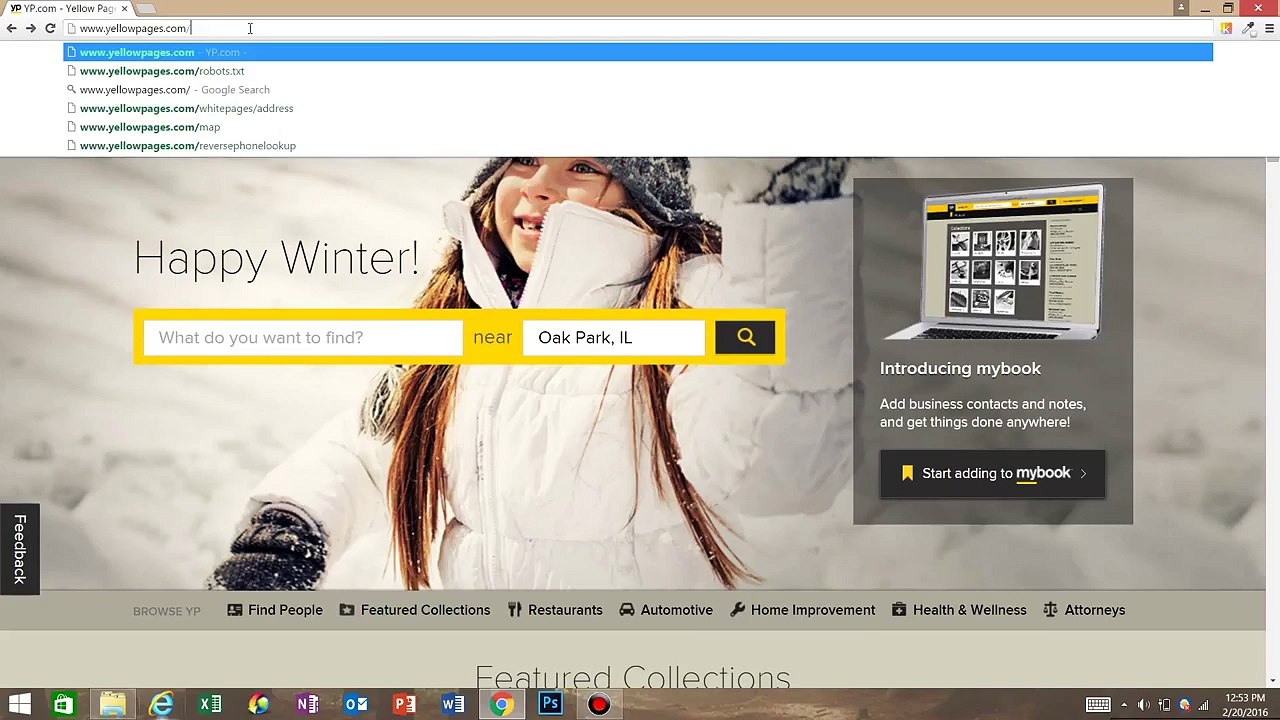
Task: Click the yellow K extension icon
Action: pos(1226,28)
